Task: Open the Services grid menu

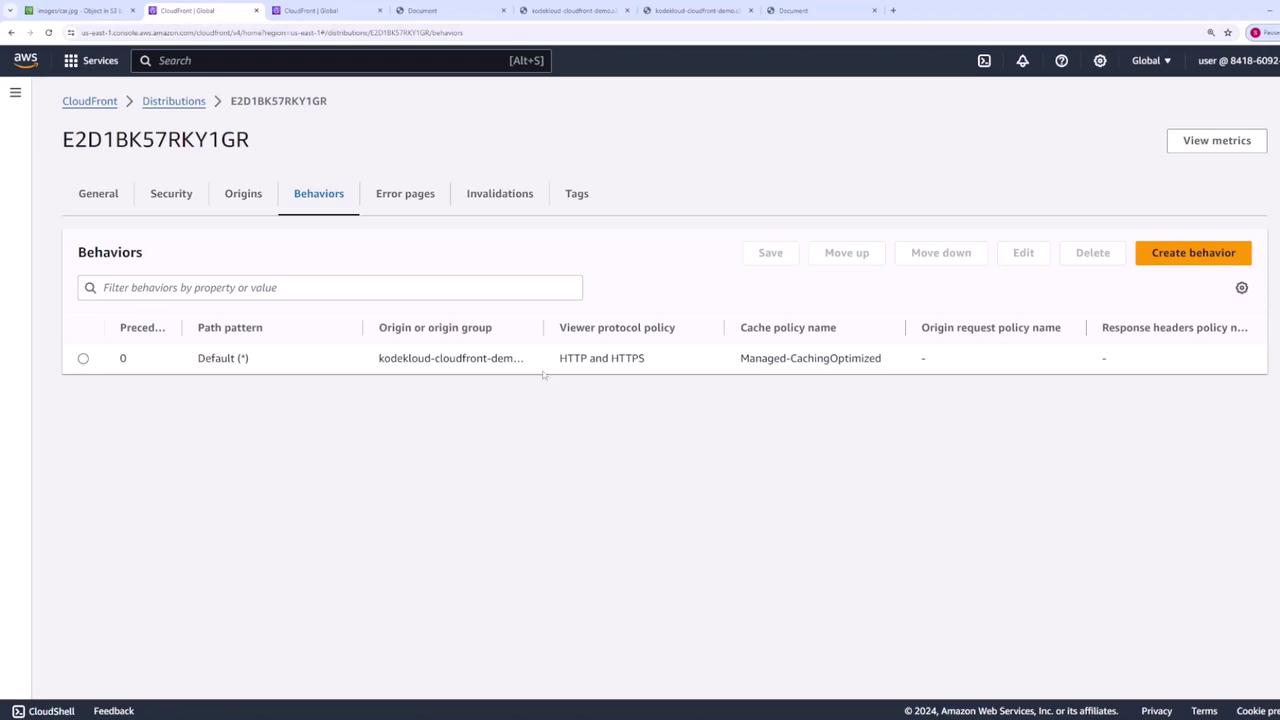Action: pos(91,60)
